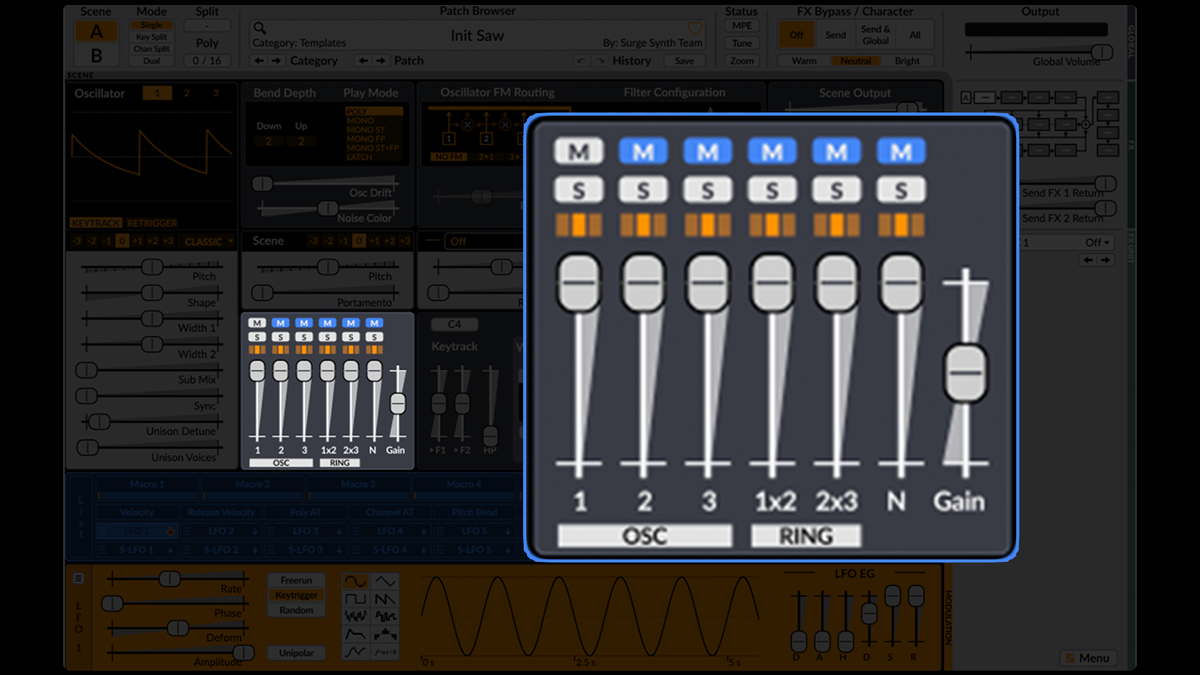
Task: Select the square wave LFO shape
Action: (356, 598)
